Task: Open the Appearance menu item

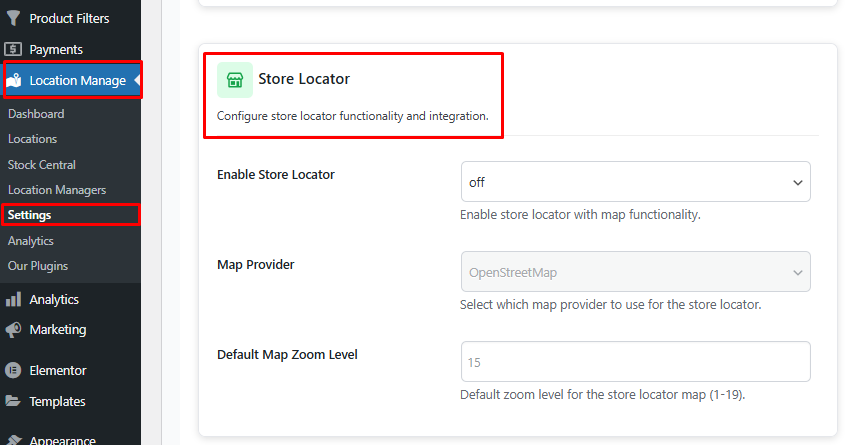Action: tap(63, 439)
